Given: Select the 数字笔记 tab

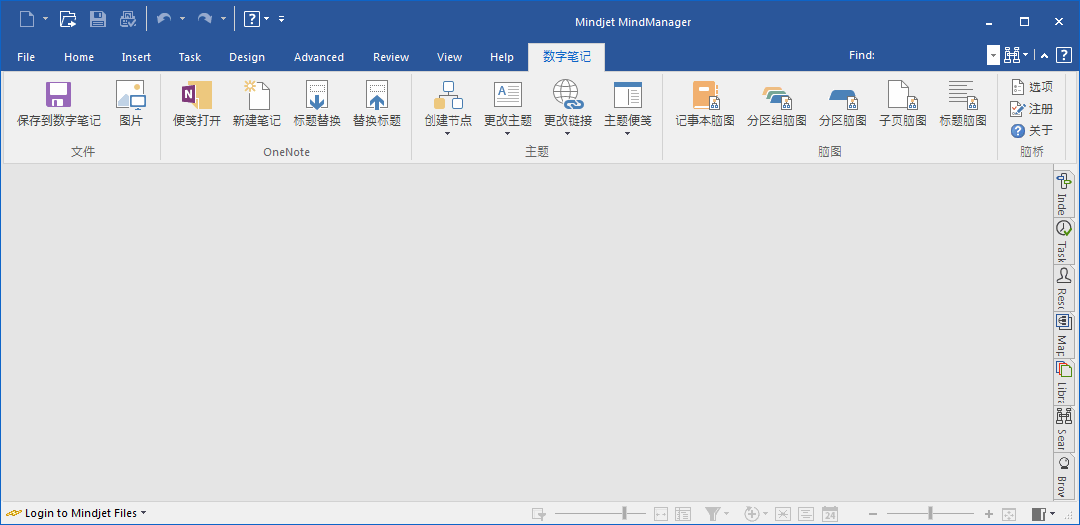Looking at the screenshot, I should (567, 57).
